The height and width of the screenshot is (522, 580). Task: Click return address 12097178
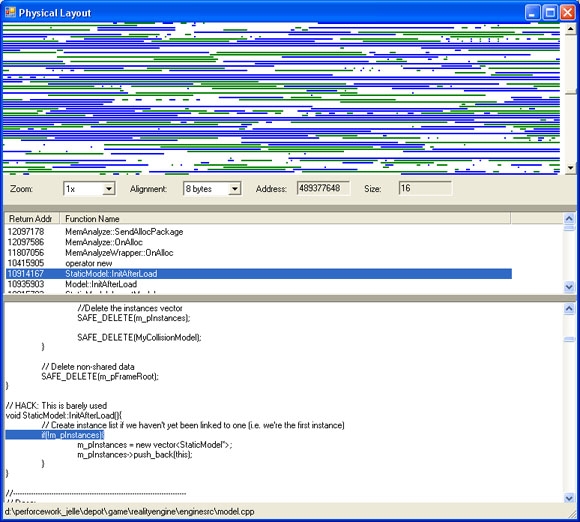(26, 232)
